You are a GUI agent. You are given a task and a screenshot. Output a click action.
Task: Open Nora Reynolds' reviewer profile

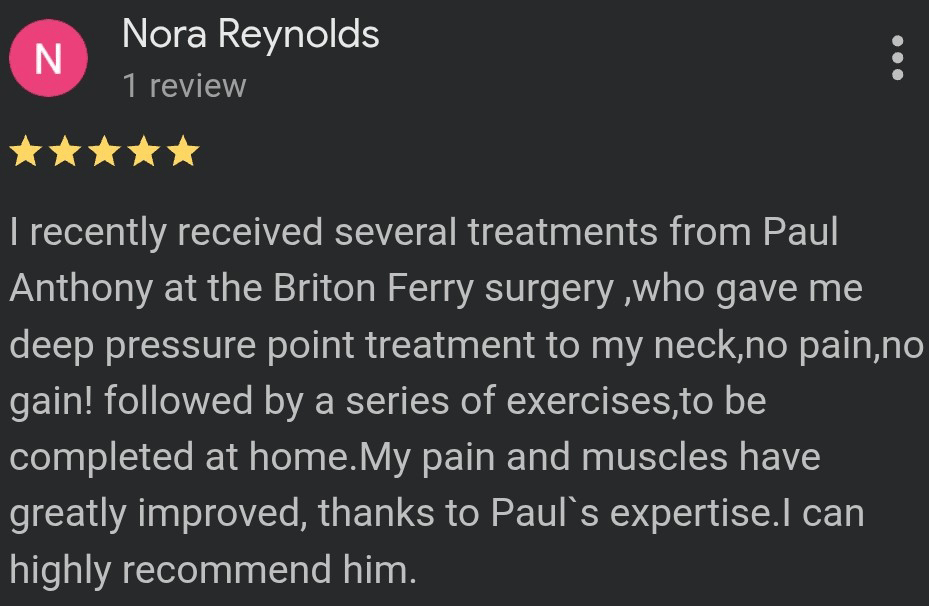(250, 33)
